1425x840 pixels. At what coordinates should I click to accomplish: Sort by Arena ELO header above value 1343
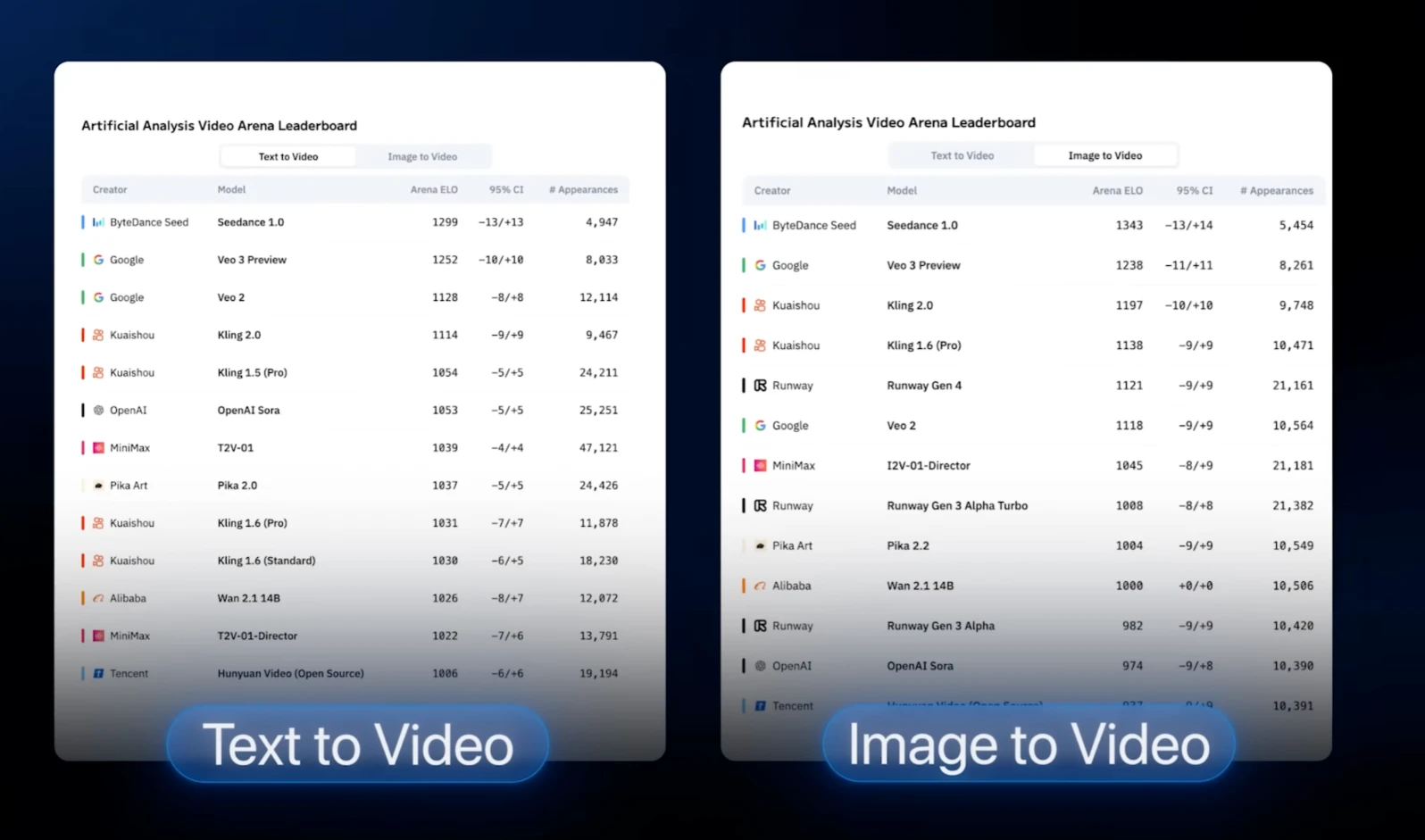coord(1118,190)
